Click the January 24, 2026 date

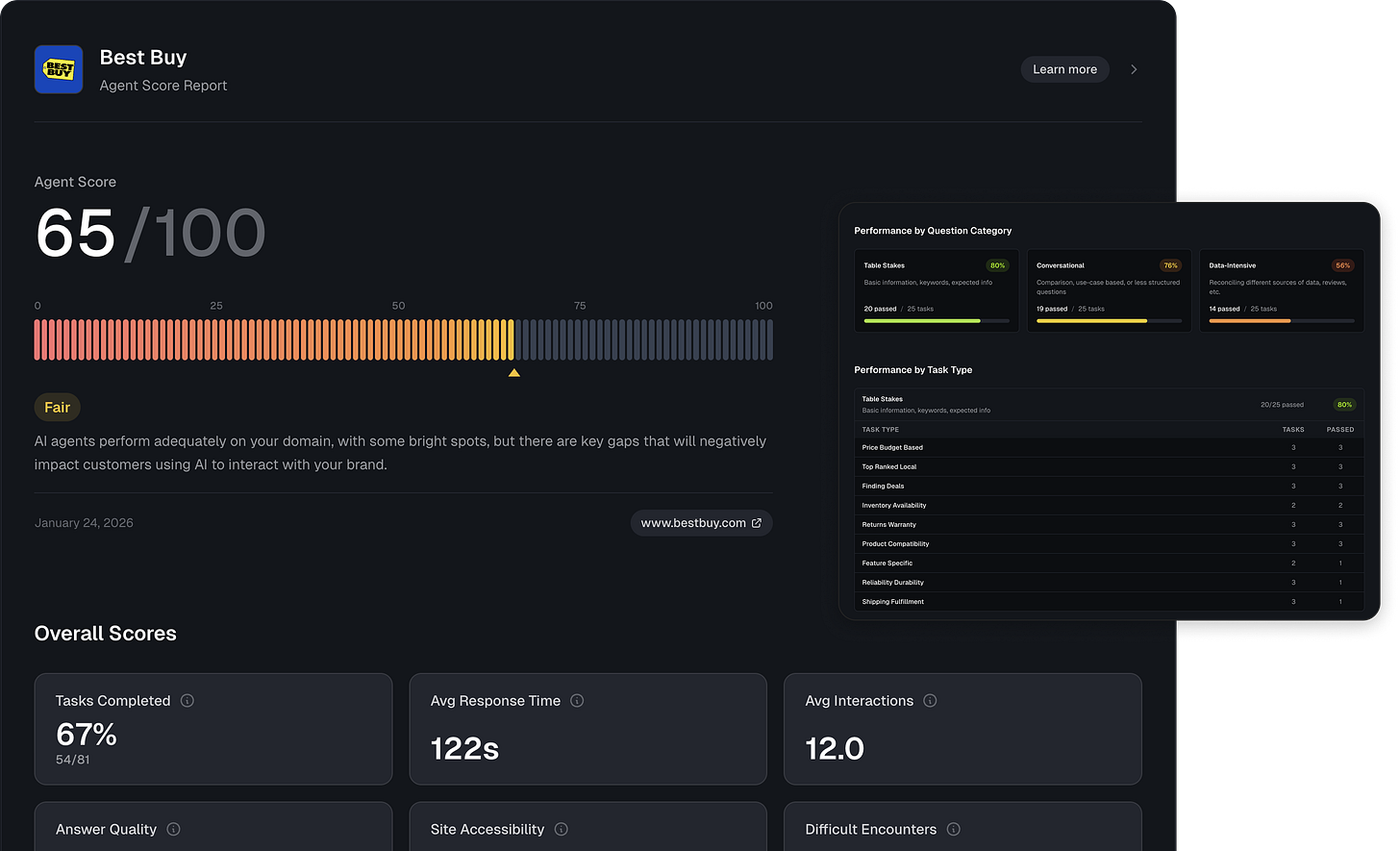[84, 523]
